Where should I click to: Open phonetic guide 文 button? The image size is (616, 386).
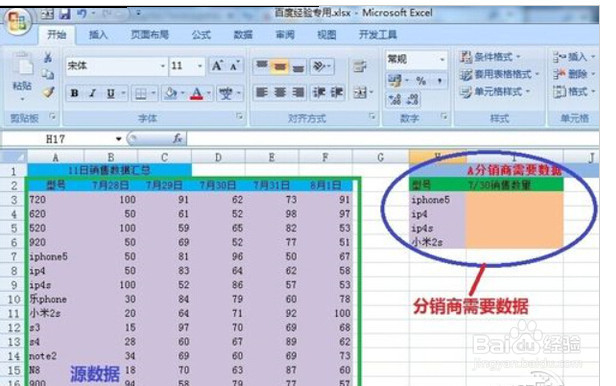(x=226, y=93)
